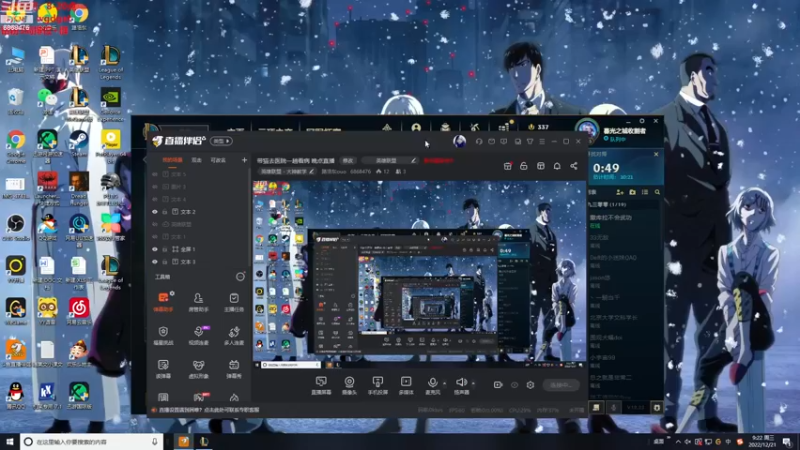
Task: Open the mail envelope icon in title bar
Action: click(x=491, y=141)
